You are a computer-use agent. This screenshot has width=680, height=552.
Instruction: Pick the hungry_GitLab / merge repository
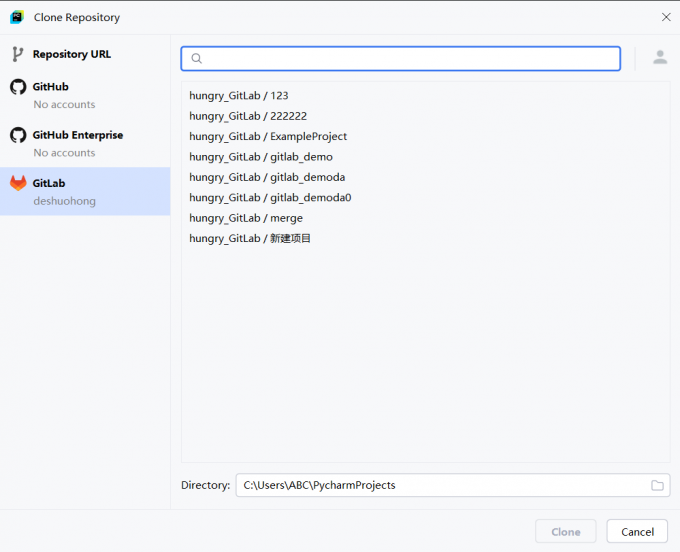(x=246, y=218)
